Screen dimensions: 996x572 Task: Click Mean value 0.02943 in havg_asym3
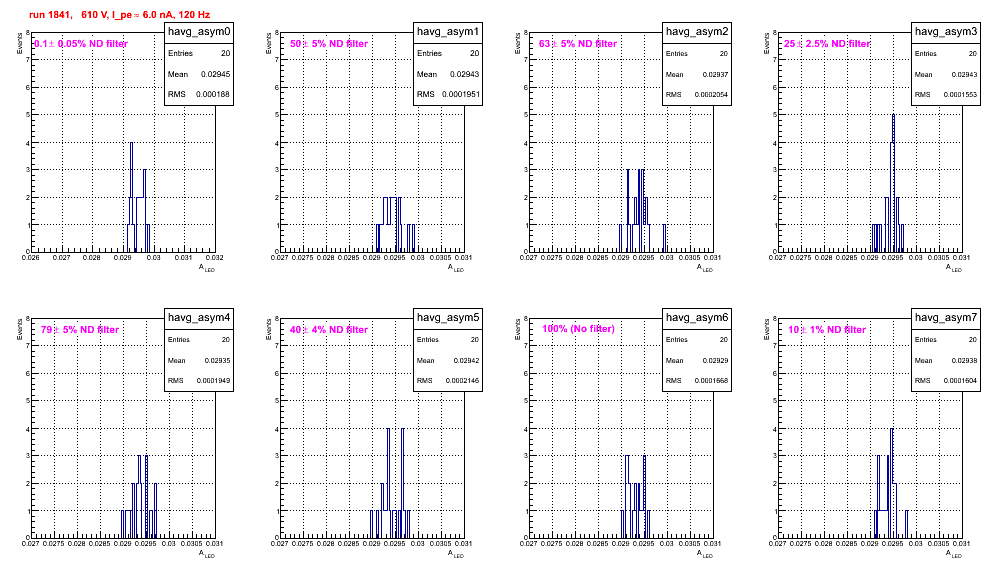click(x=964, y=75)
